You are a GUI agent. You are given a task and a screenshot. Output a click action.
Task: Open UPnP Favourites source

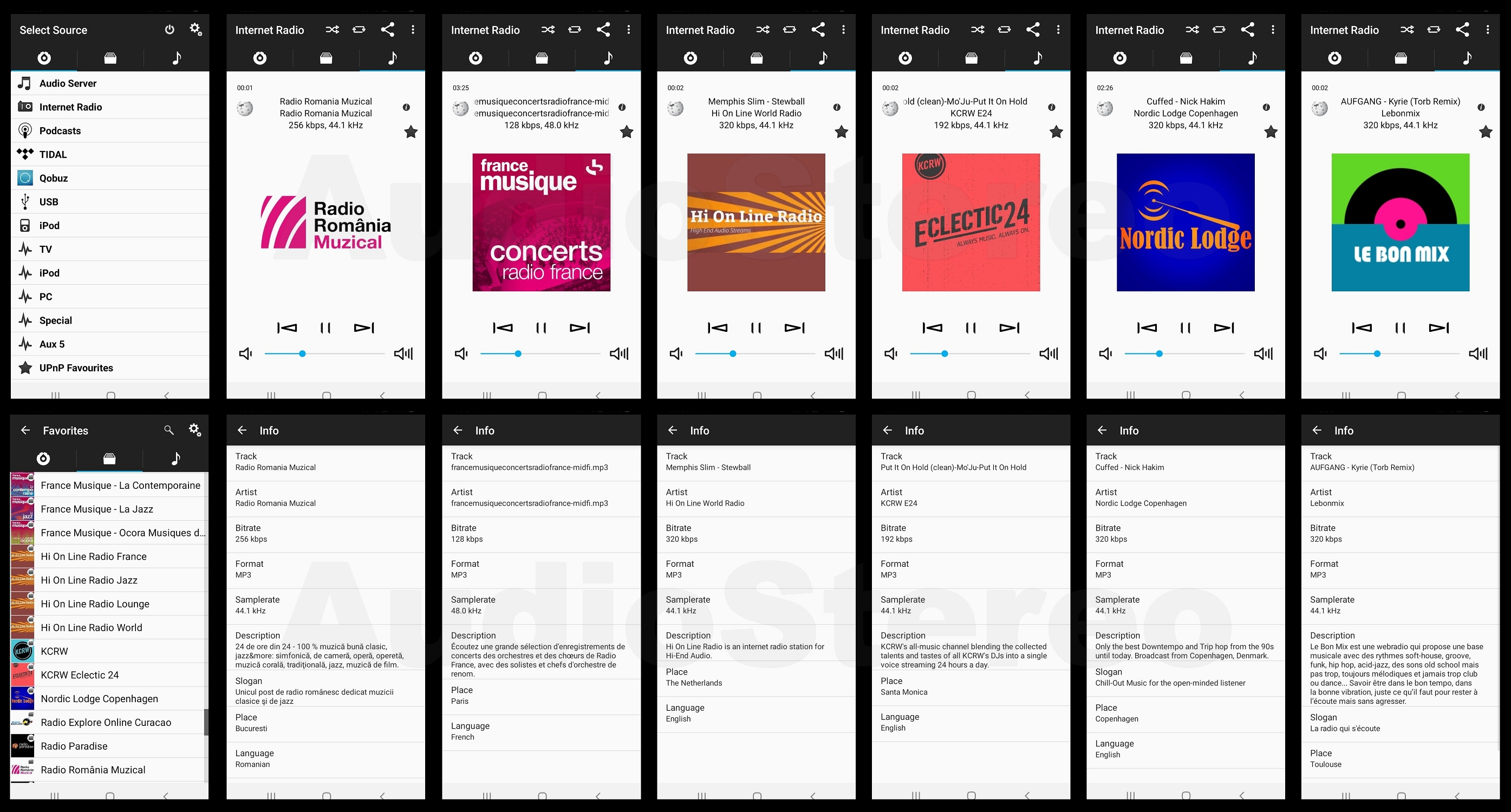(110, 368)
